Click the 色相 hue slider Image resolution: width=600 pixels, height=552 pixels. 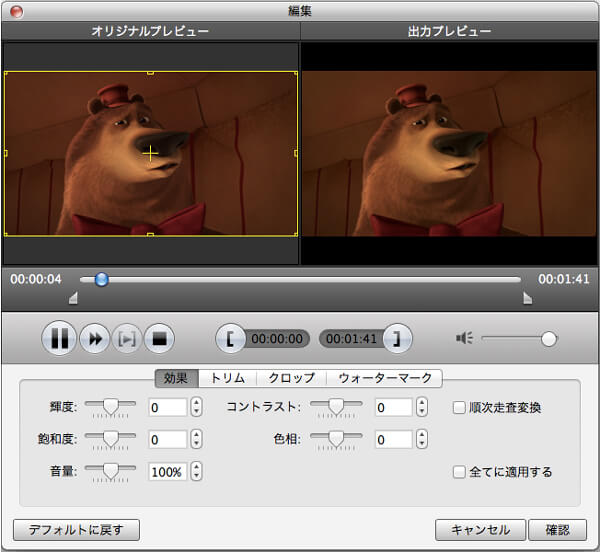[336, 440]
